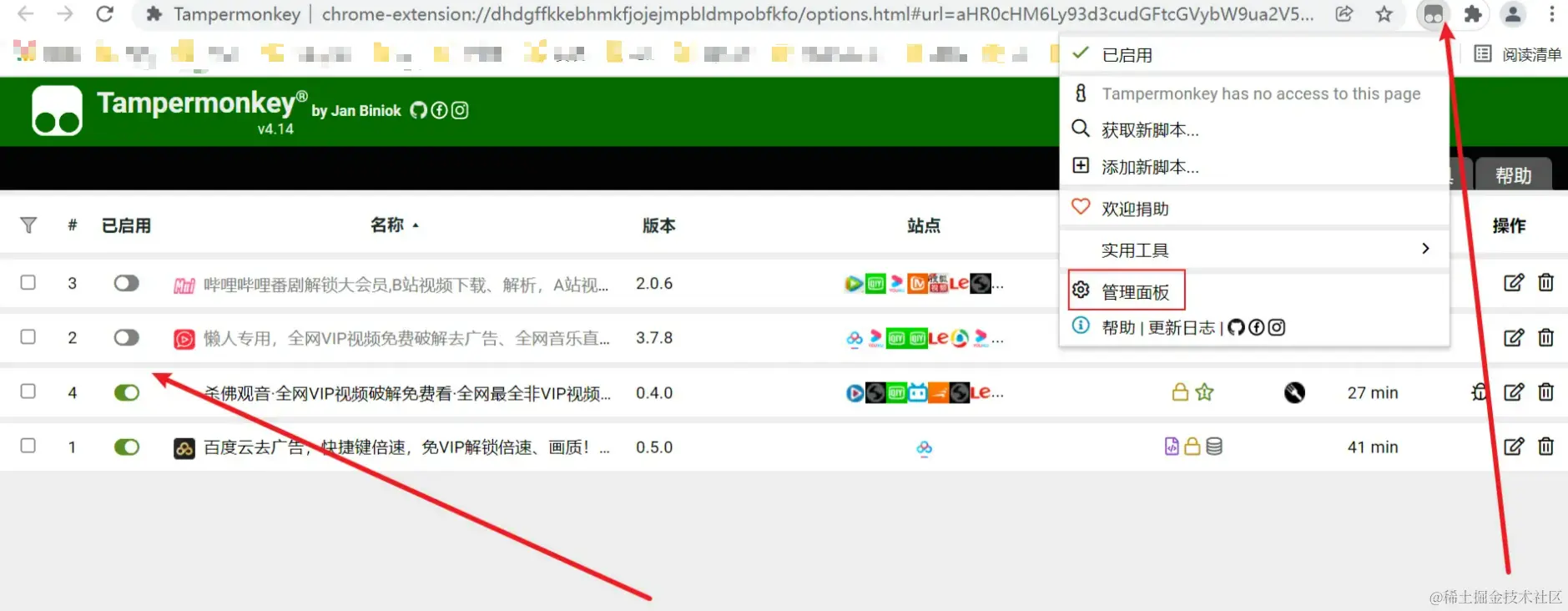Edit the 哔哩哔哩番剧解锁 script
This screenshot has width=1568, height=611.
pyautogui.click(x=1513, y=283)
